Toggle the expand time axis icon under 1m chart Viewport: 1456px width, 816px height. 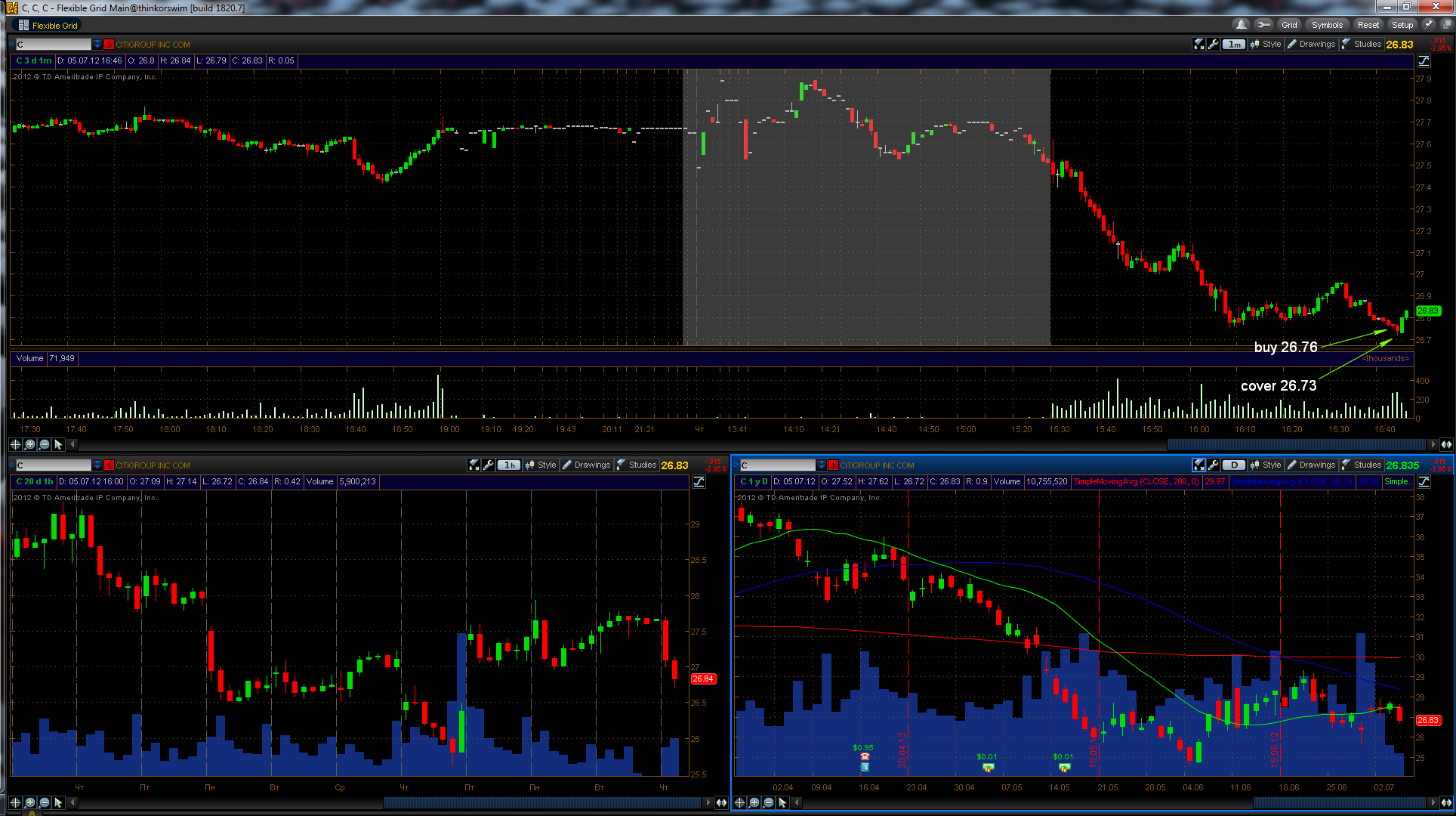(1446, 444)
